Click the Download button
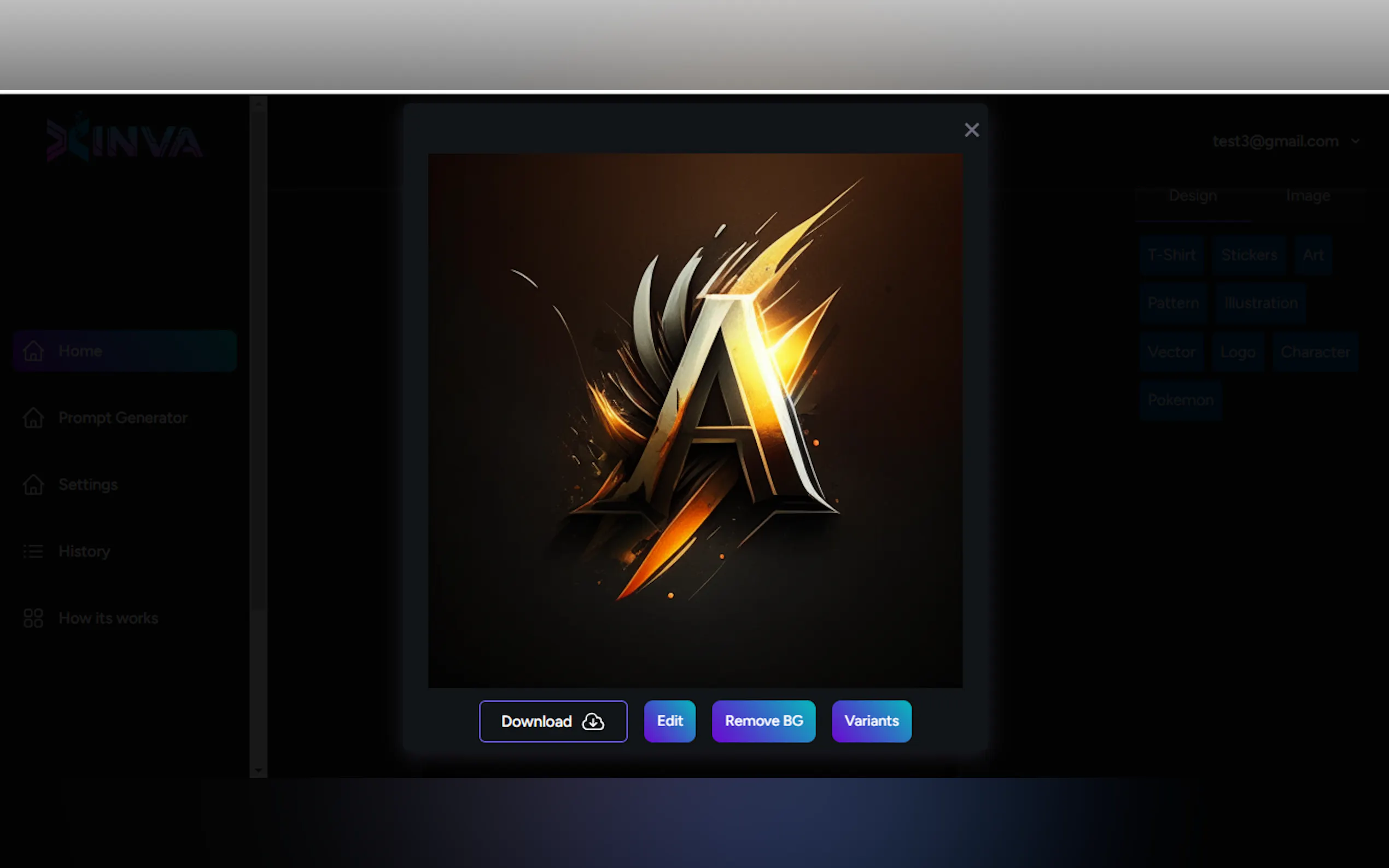 [x=552, y=721]
